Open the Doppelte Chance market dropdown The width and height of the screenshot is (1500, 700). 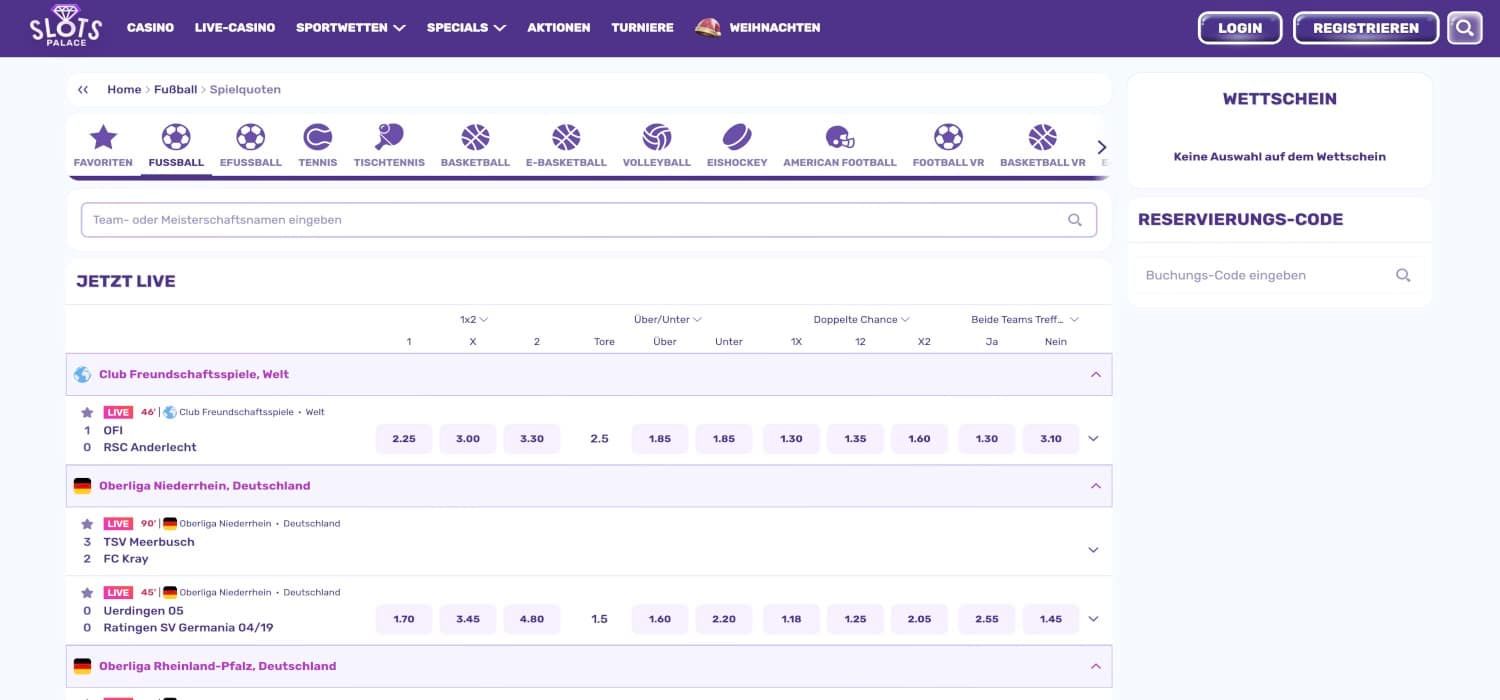point(860,320)
